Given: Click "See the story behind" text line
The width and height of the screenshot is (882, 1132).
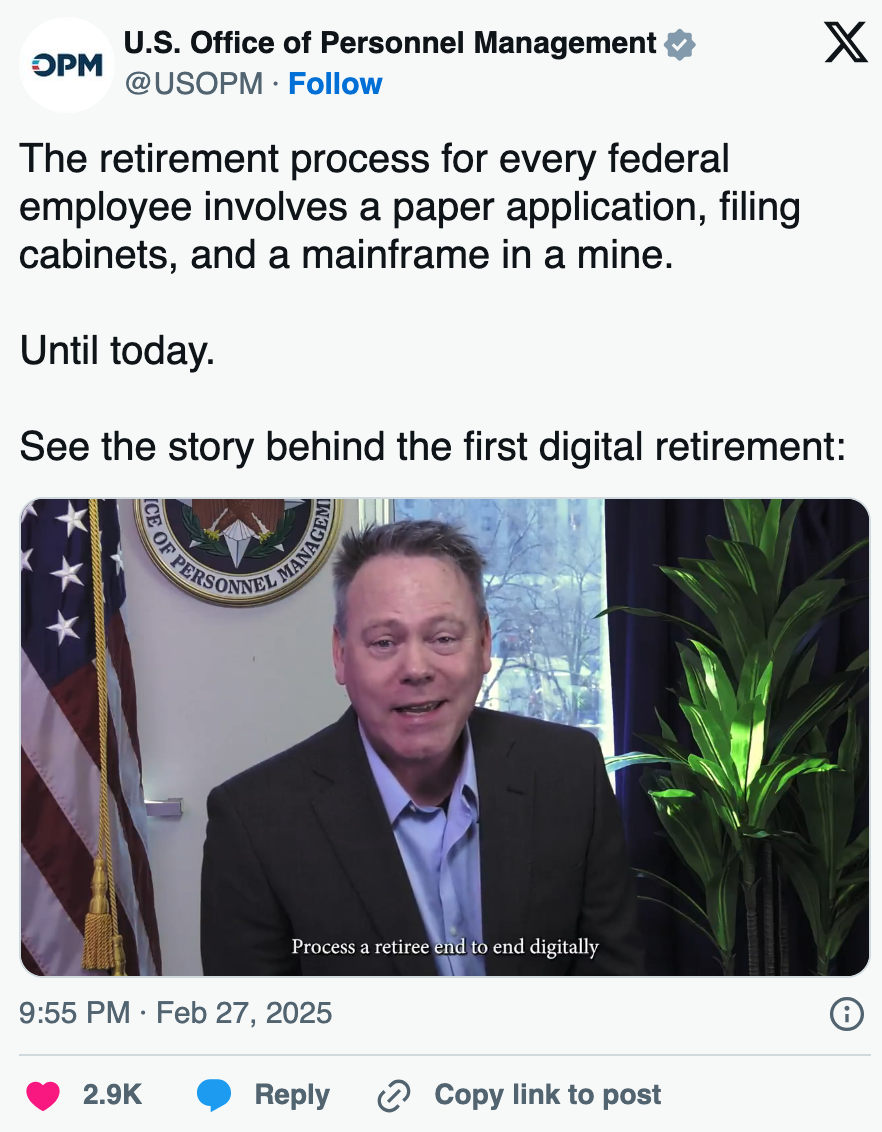Looking at the screenshot, I should click(432, 446).
